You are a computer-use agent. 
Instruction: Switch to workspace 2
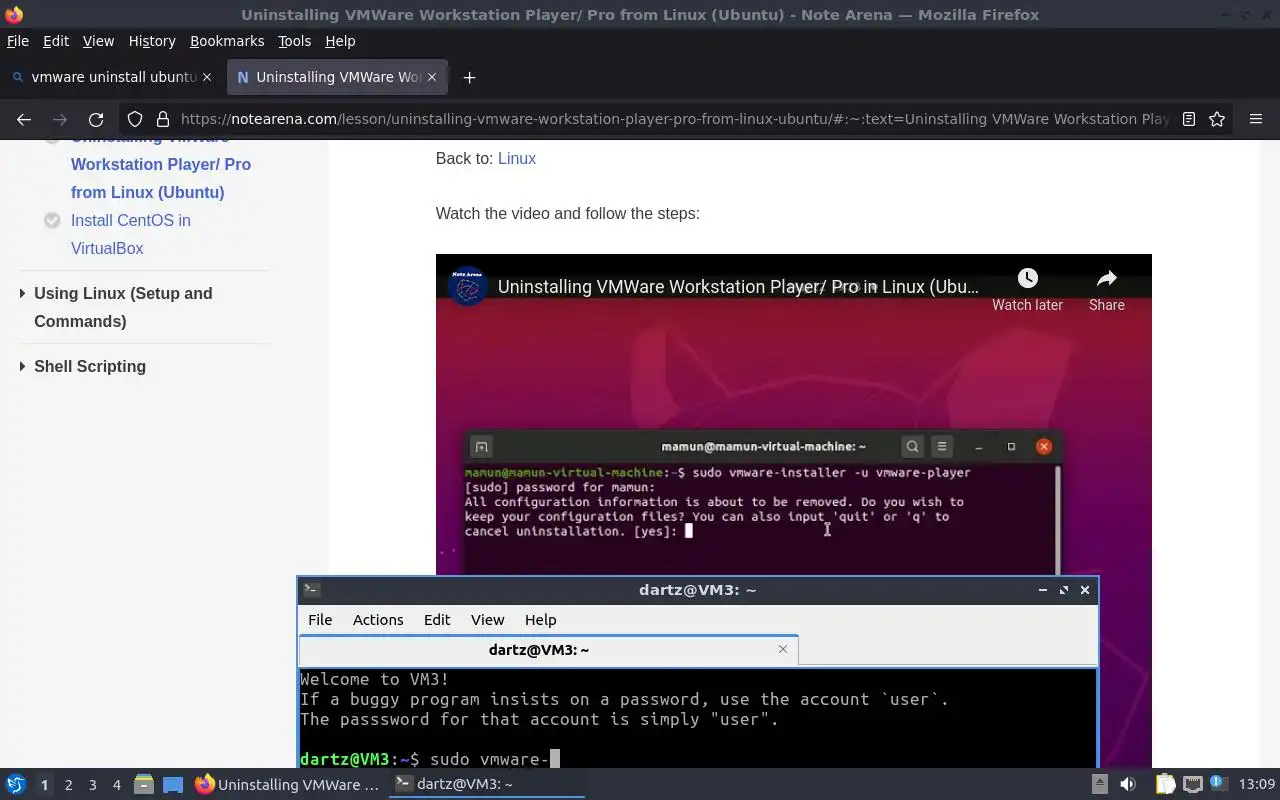68,785
